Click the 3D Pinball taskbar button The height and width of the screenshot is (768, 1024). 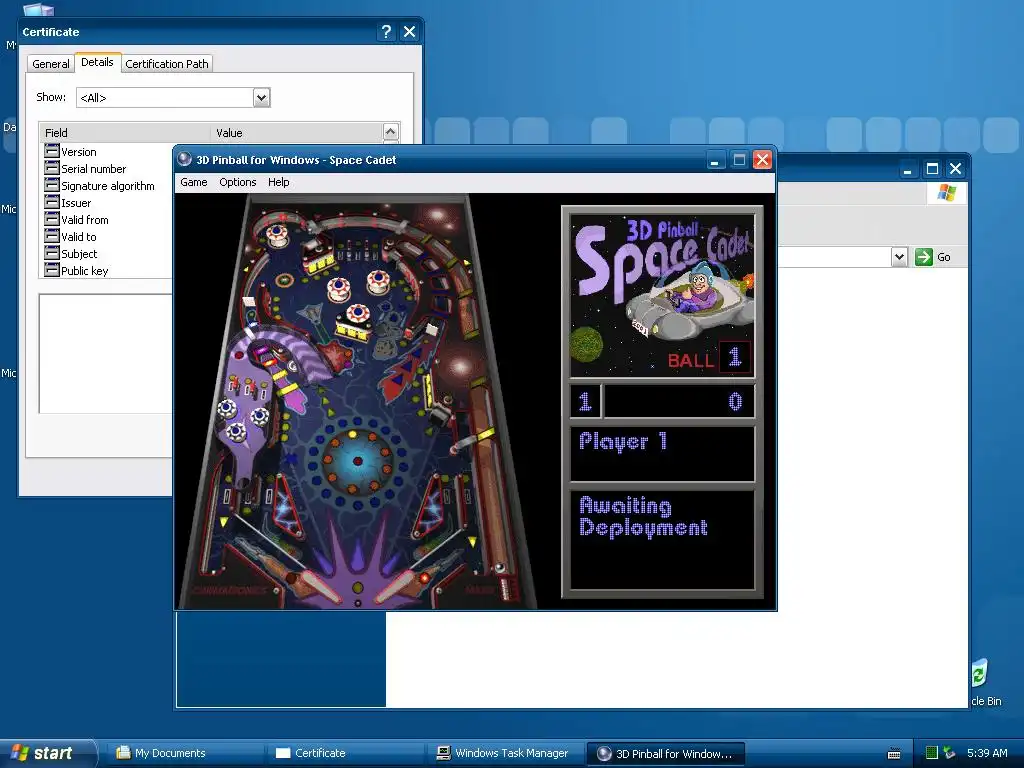point(665,754)
